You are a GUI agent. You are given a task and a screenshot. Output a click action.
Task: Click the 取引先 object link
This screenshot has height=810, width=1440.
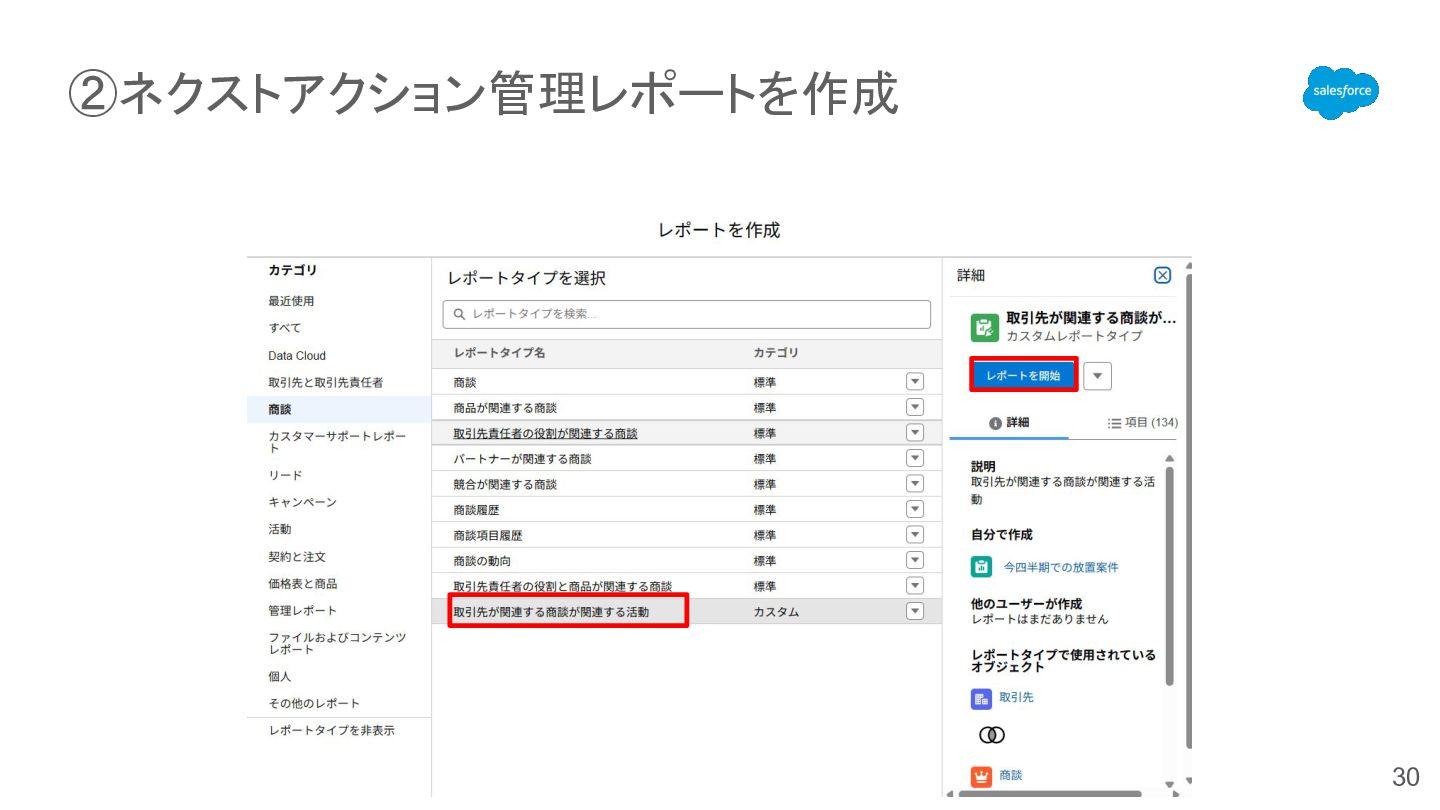(1016, 698)
